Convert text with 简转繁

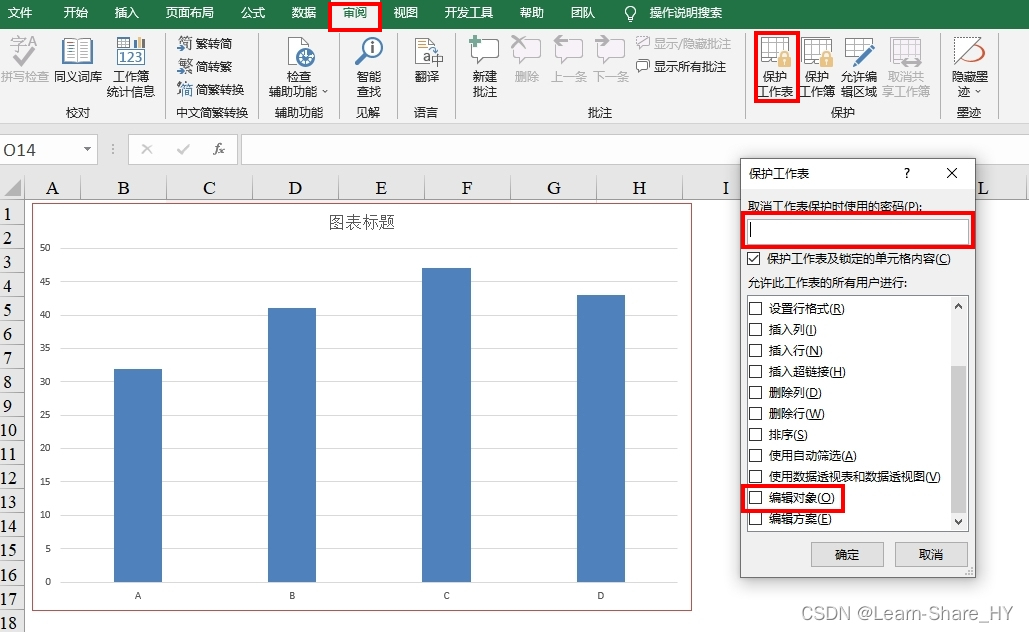205,66
